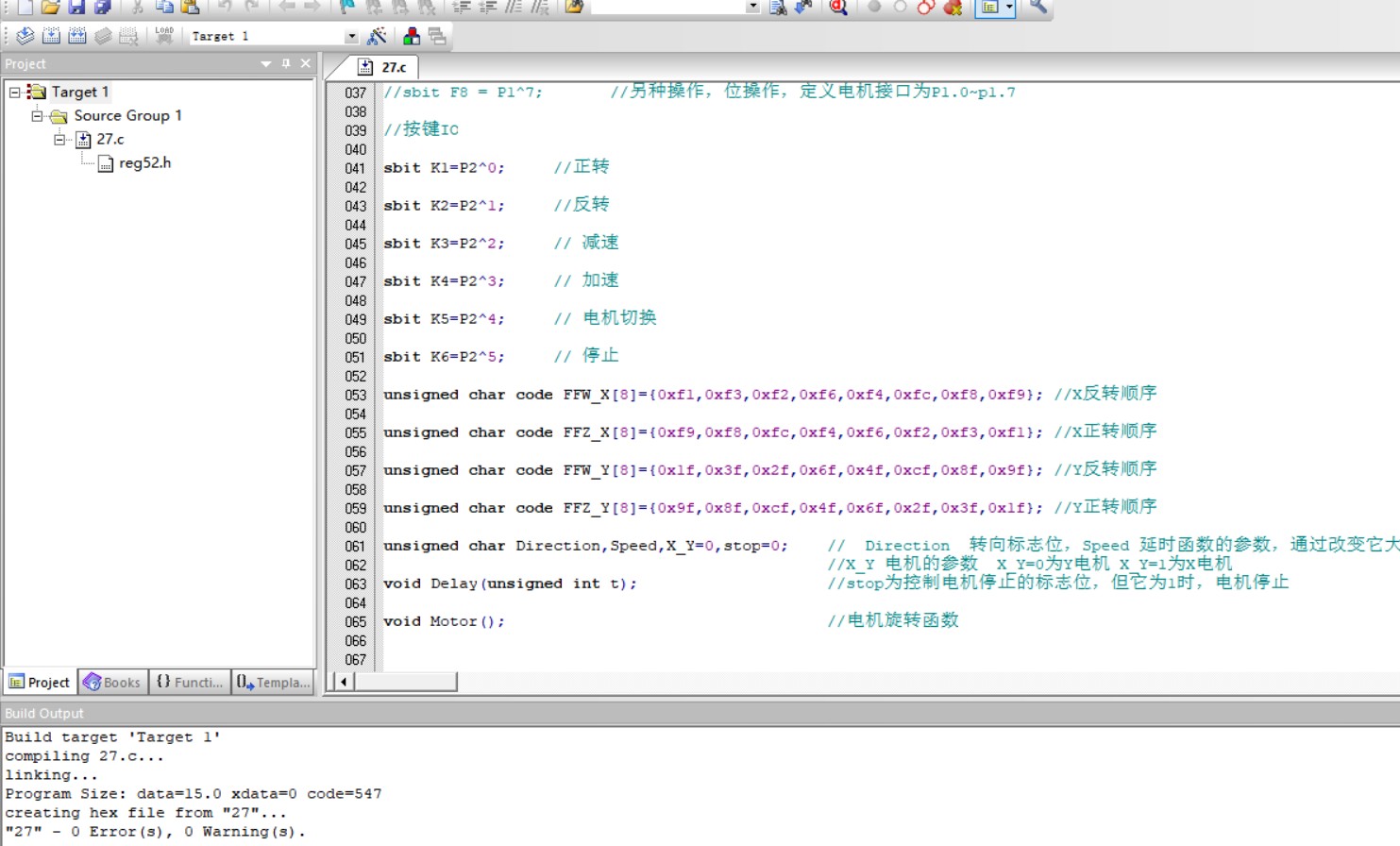Click the editor's horizontal scrollbar thumb
Screen dimensions: 1400x846
405,682
